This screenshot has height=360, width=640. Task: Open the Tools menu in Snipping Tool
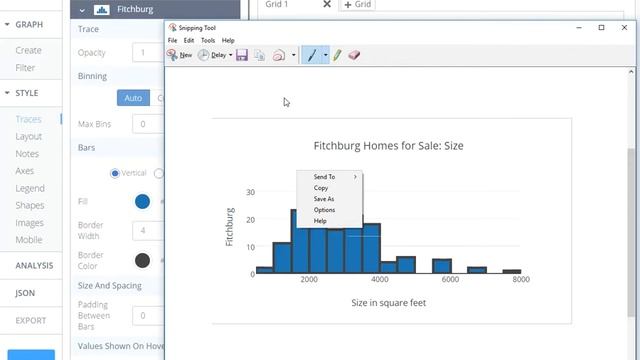pos(208,40)
